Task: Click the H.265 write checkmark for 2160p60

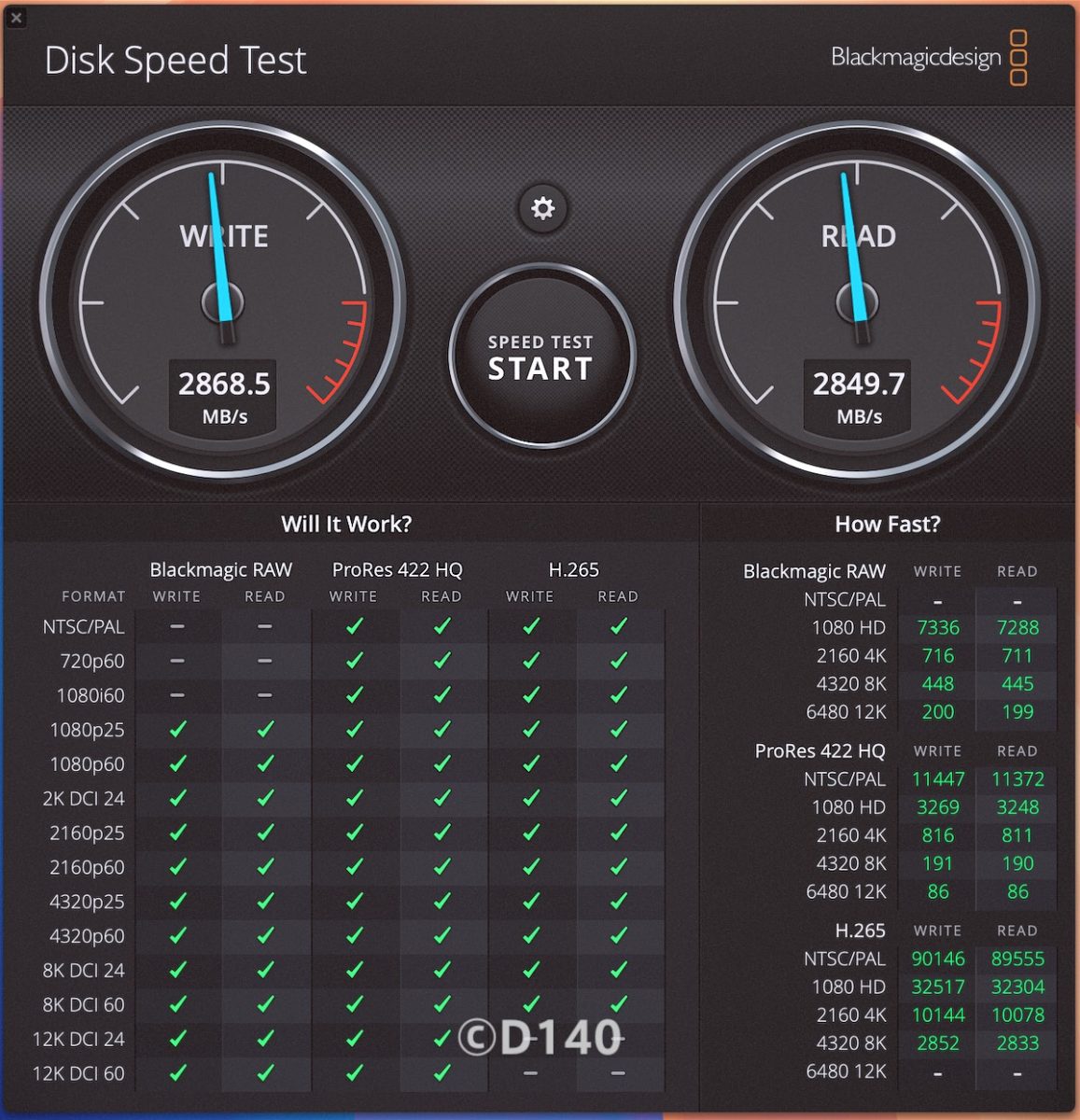Action: coord(530,867)
